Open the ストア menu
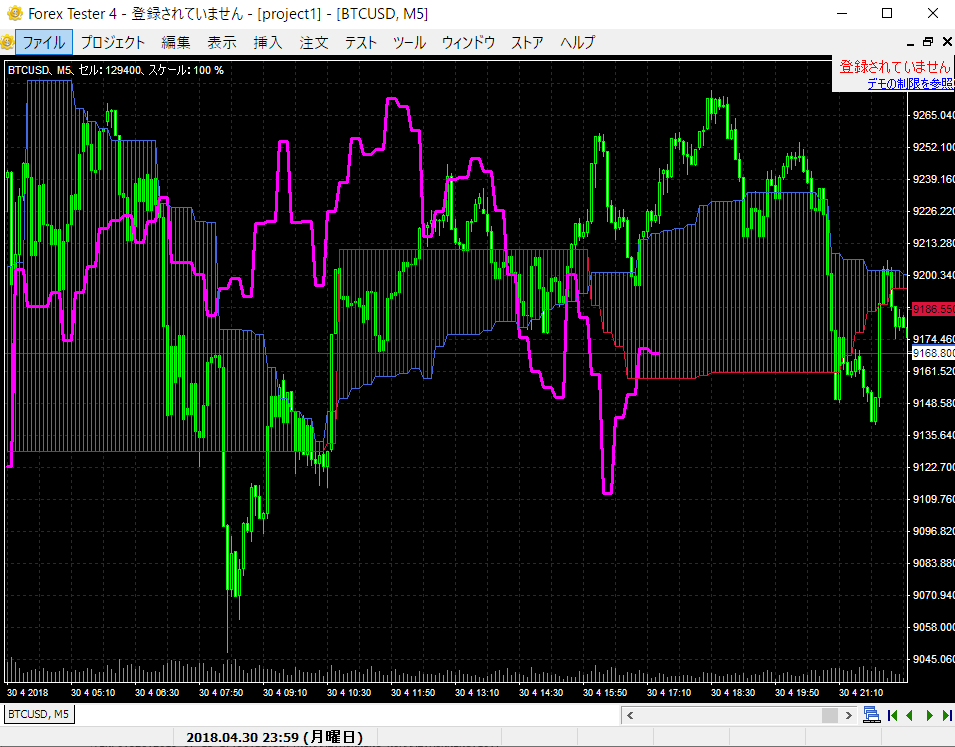955x747 pixels. coord(527,43)
